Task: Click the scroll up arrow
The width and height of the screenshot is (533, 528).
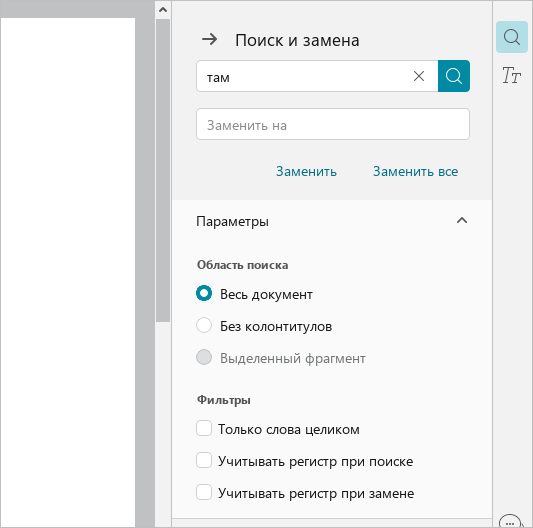Action: point(163,10)
